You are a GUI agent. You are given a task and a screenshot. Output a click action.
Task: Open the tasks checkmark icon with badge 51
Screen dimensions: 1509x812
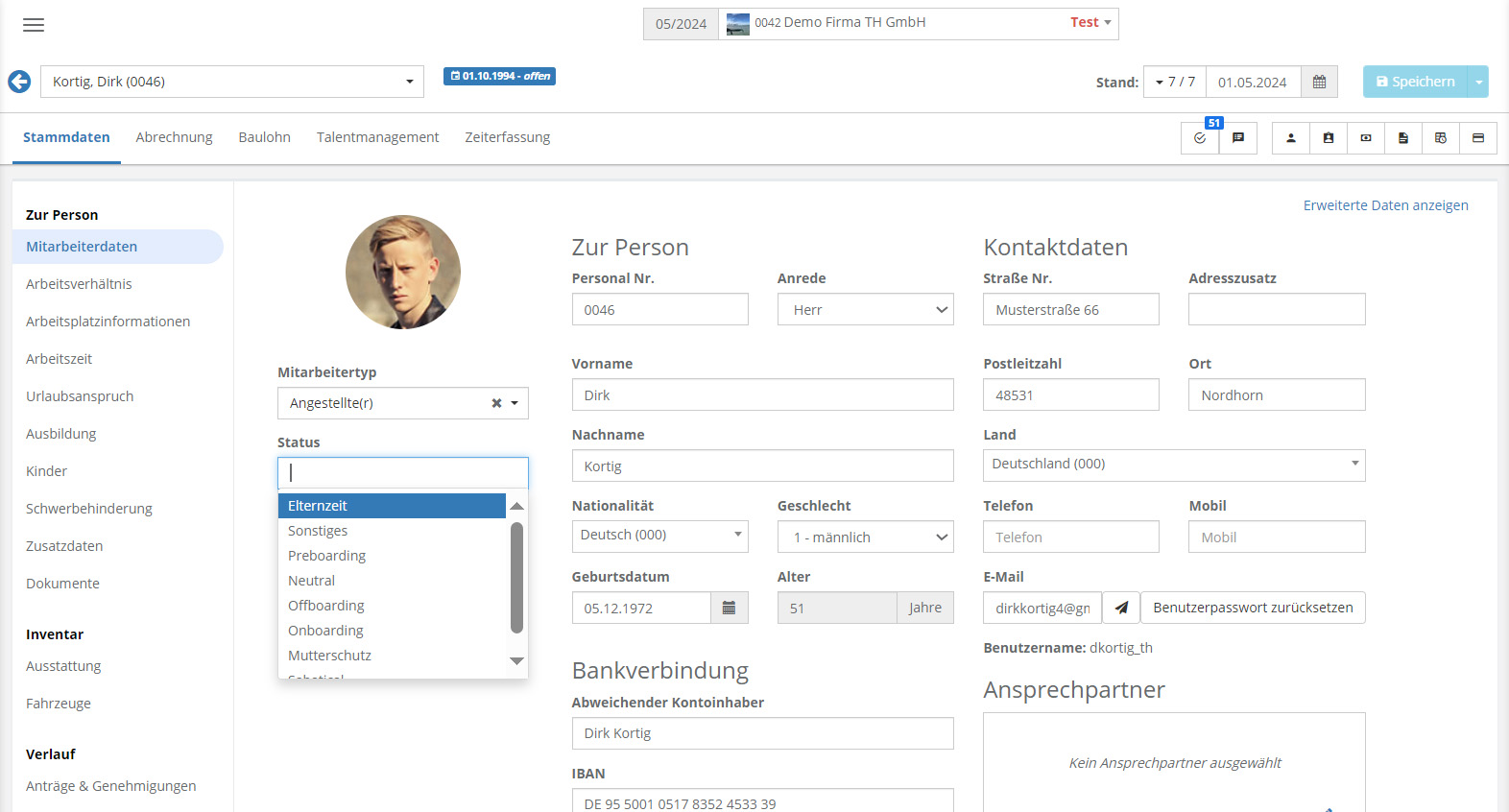pos(1200,138)
